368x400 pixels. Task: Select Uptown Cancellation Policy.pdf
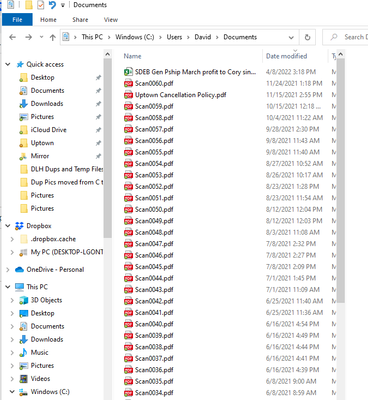pyautogui.click(x=180, y=95)
